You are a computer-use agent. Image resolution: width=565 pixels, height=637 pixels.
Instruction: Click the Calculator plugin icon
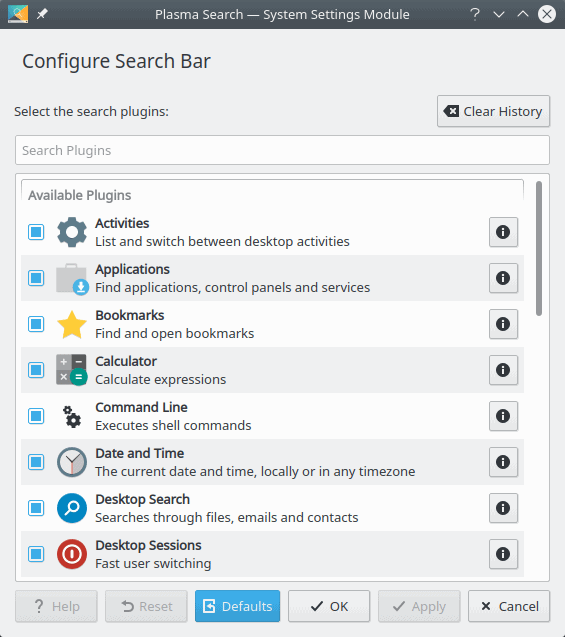tap(72, 370)
